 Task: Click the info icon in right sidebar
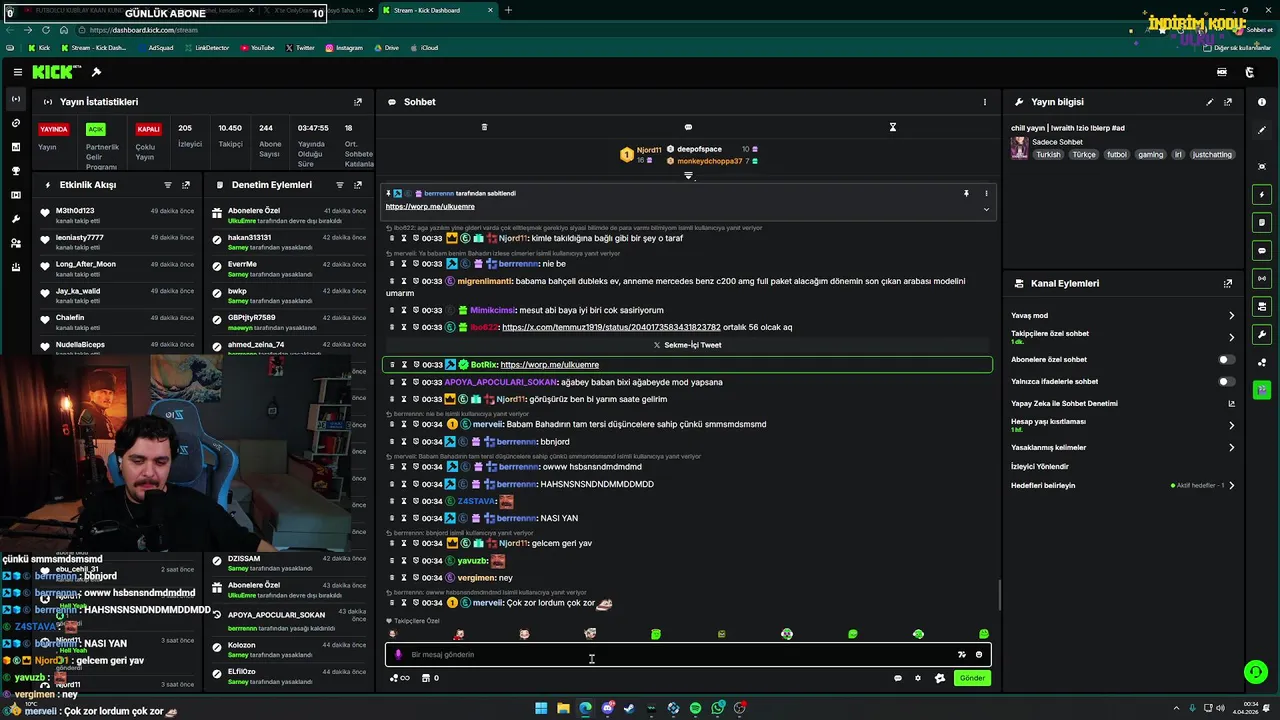coord(1262,102)
